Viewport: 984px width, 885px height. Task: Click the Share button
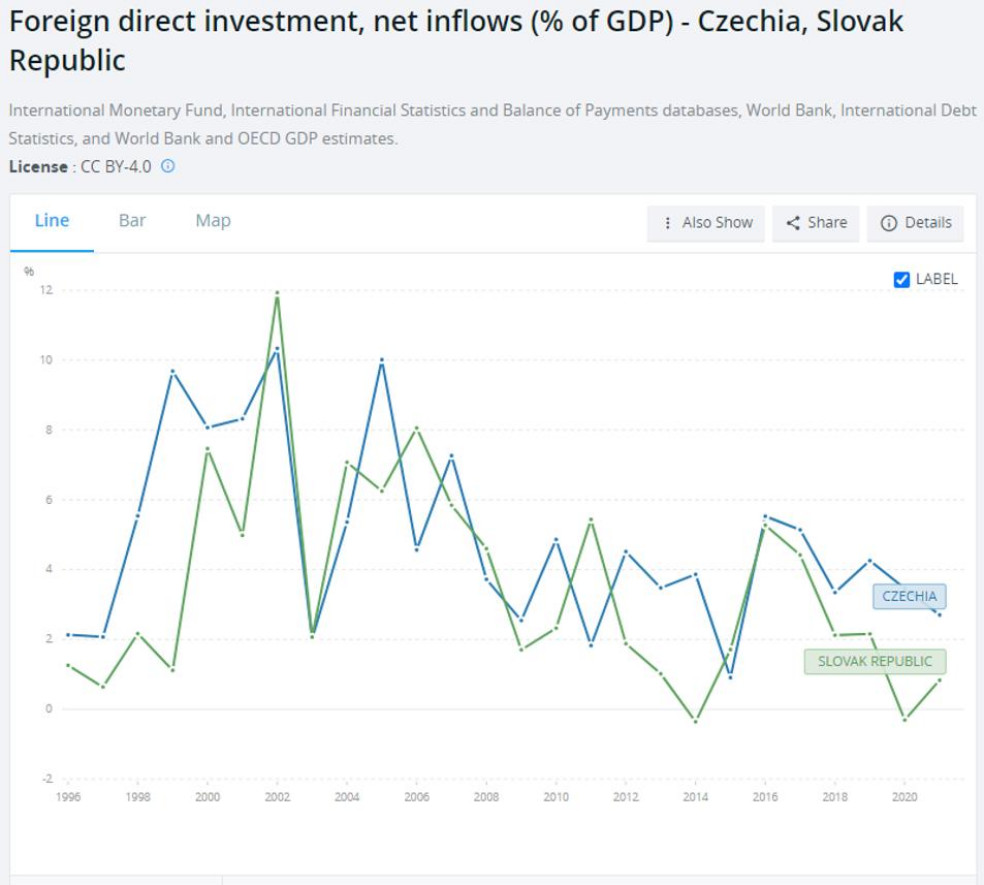pos(816,223)
